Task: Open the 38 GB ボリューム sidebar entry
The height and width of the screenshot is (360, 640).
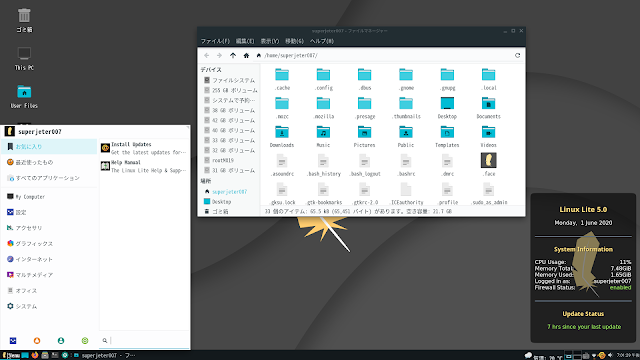Action: pos(229,110)
